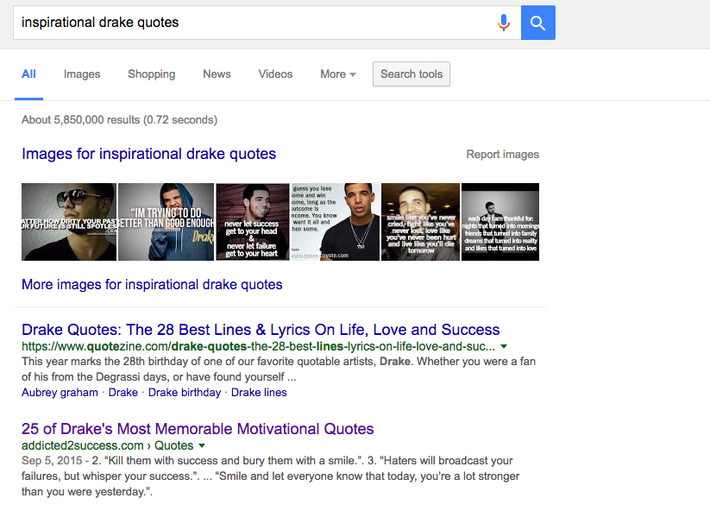This screenshot has width=710, height=506.
Task: Click the 'Drake' sitelink under quotezine result
Action: tap(123, 392)
